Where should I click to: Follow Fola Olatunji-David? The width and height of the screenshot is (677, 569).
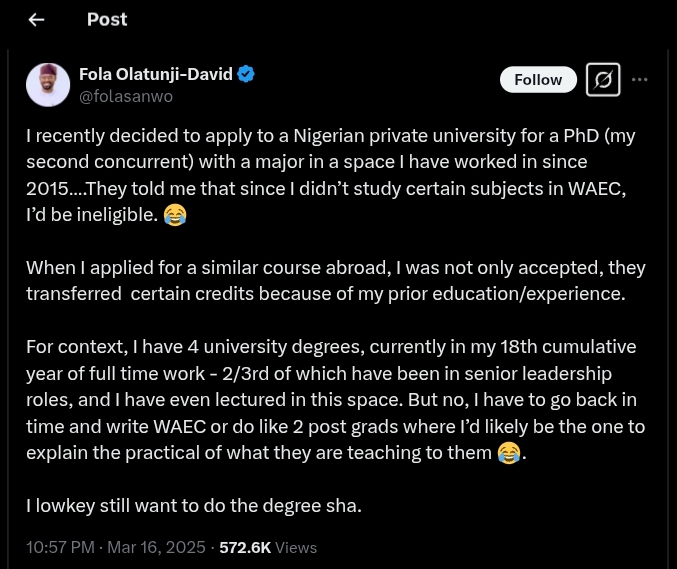pos(538,80)
